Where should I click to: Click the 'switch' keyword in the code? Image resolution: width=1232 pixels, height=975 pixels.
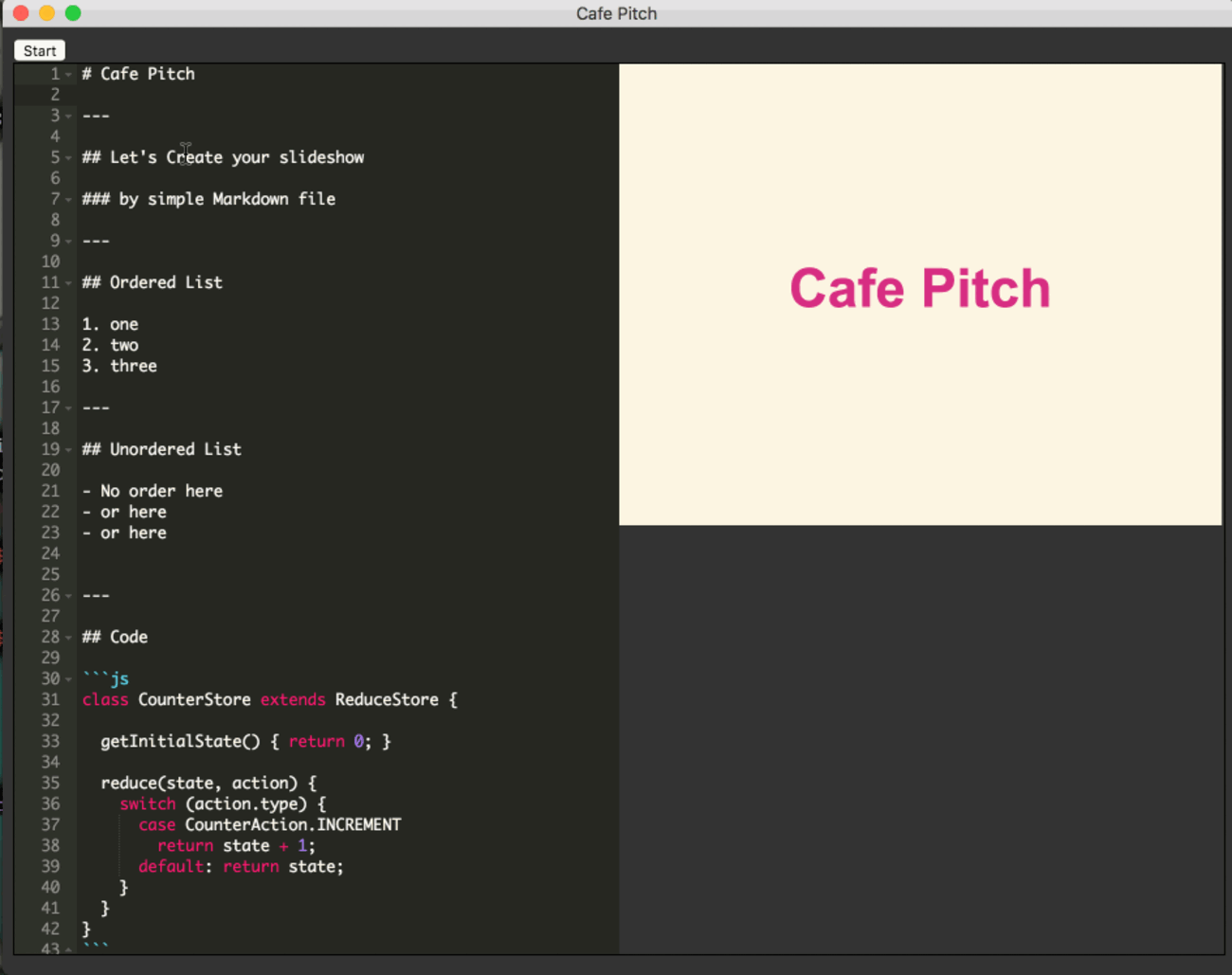coord(147,803)
